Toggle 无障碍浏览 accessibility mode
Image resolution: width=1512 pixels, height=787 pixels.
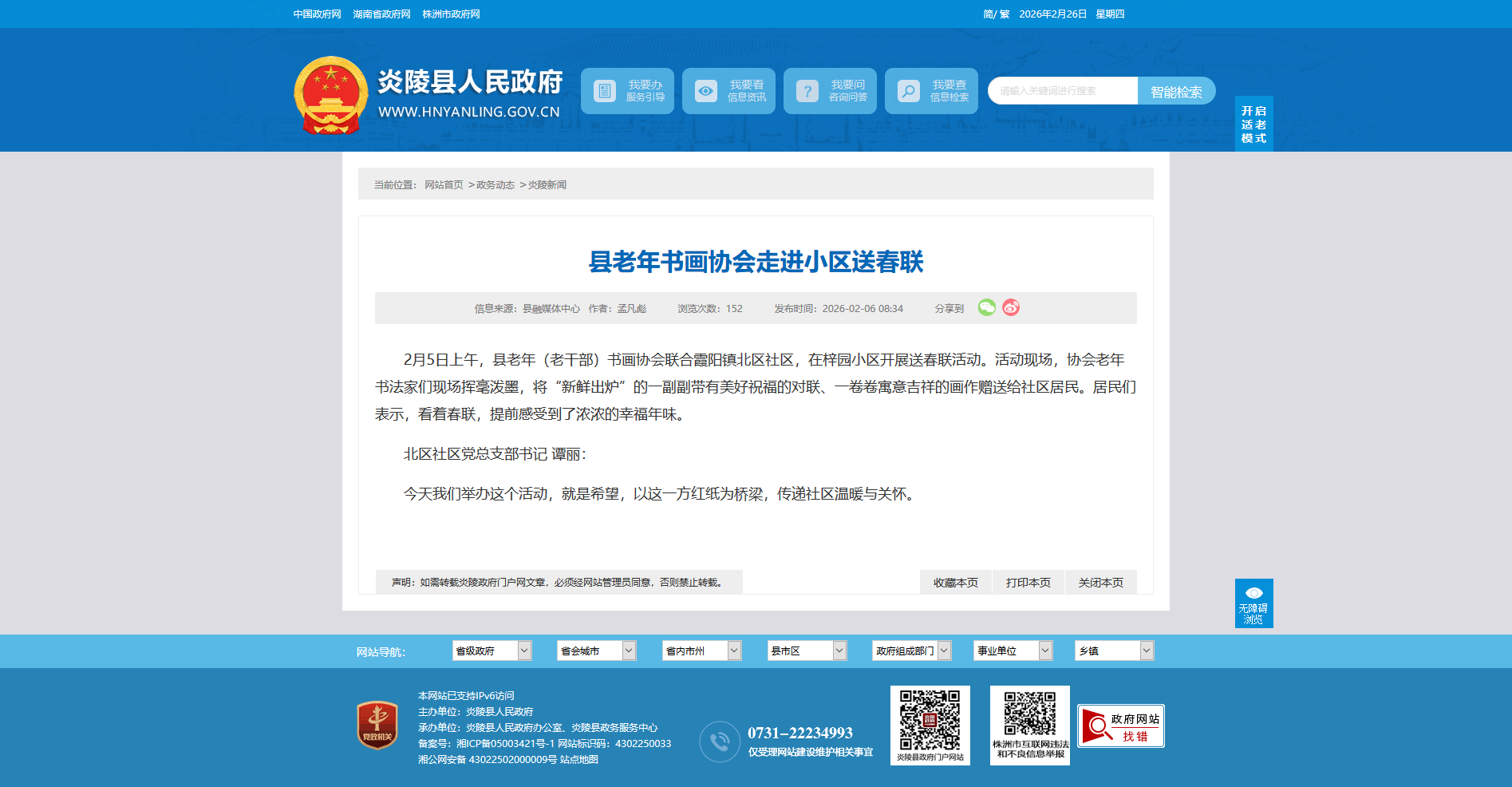point(1253,603)
